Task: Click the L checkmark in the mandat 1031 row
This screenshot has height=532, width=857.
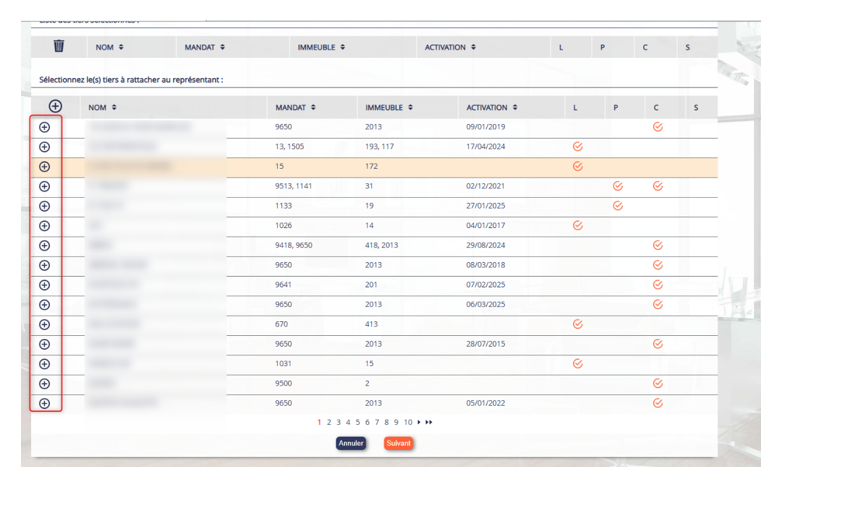Action: coord(577,364)
